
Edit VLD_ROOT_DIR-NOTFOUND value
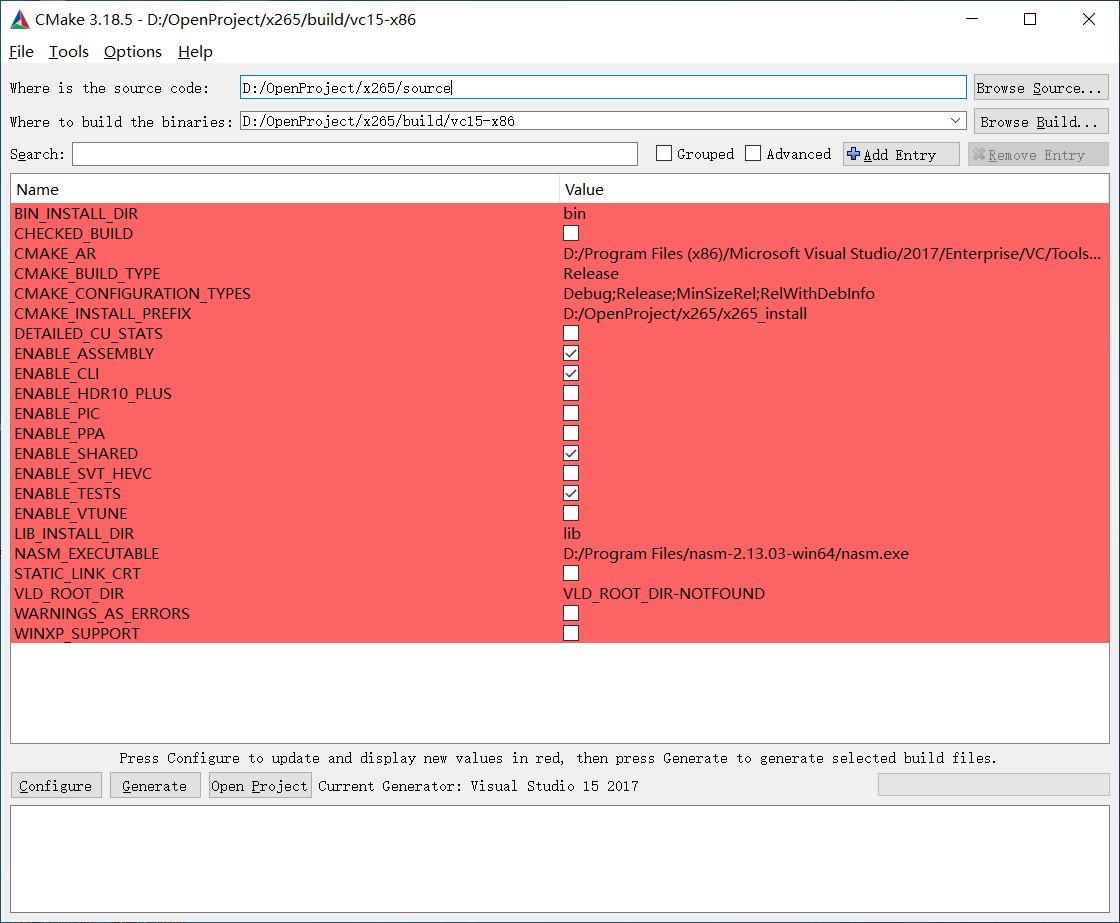664,594
